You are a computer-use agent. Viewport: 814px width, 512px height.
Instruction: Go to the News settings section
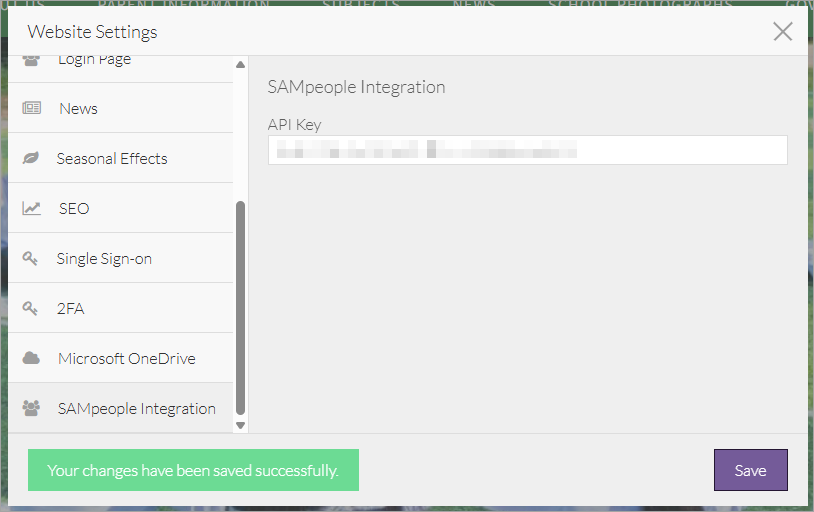click(78, 108)
